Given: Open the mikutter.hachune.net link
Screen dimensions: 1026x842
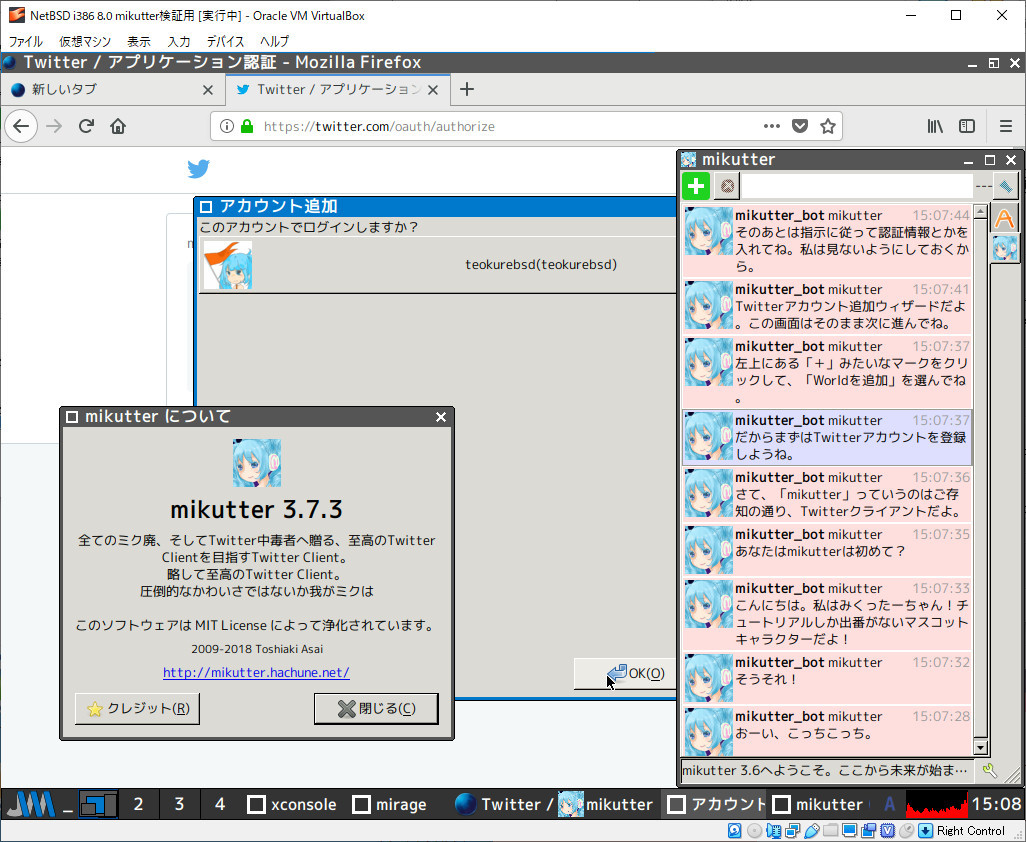Looking at the screenshot, I should [256, 673].
